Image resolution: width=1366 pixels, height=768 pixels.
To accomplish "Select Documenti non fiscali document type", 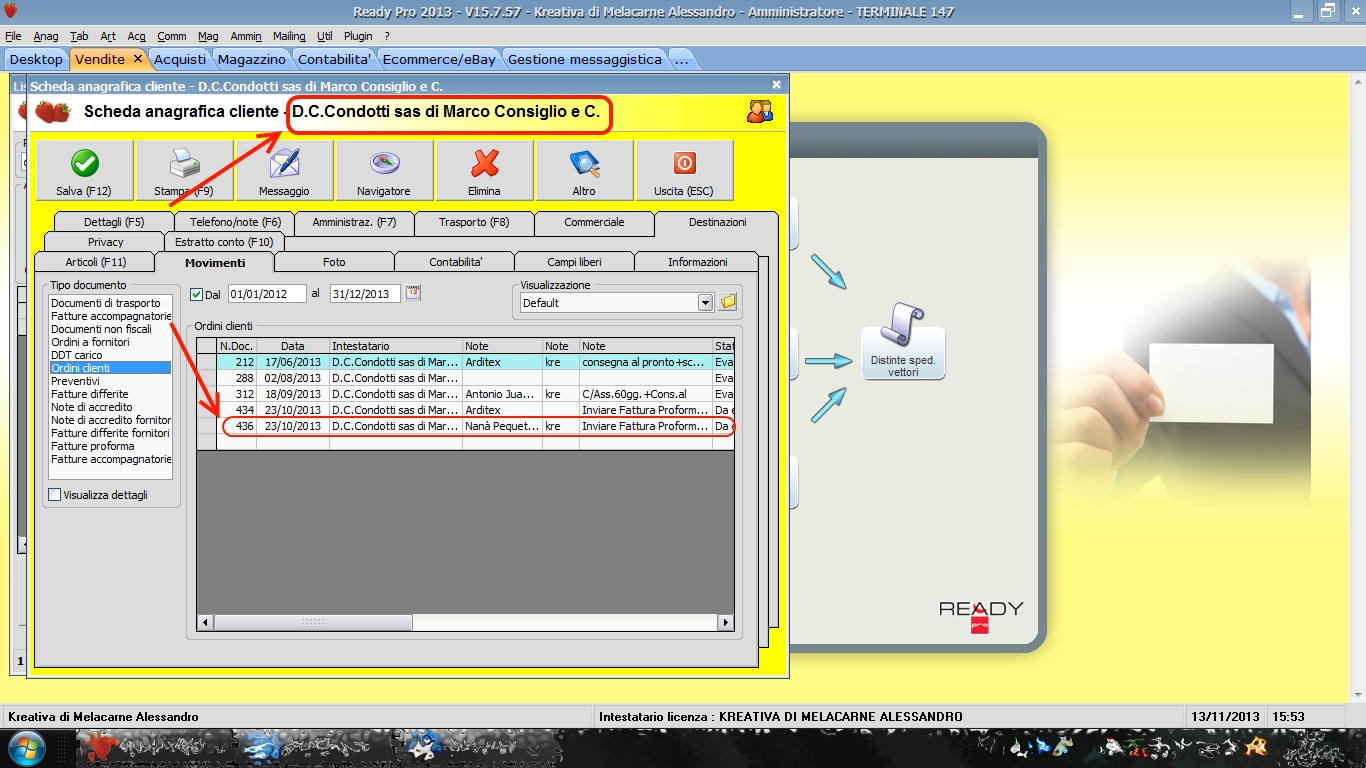I will pyautogui.click(x=110, y=329).
